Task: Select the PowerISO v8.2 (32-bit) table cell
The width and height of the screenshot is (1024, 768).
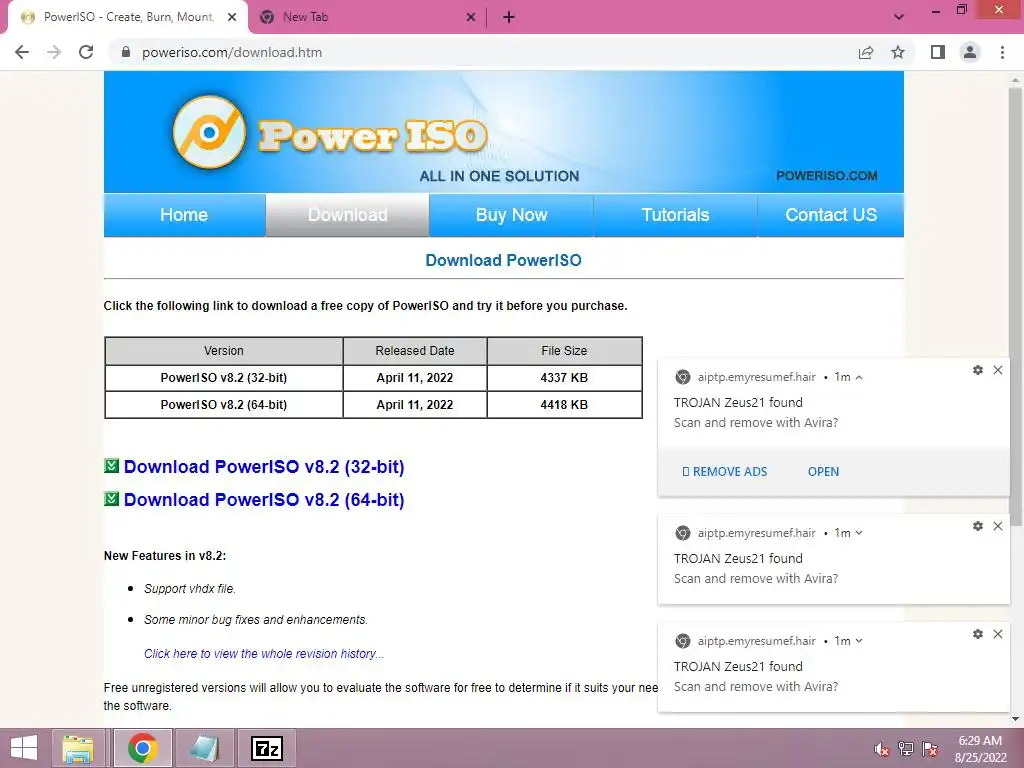Action: [x=223, y=378]
